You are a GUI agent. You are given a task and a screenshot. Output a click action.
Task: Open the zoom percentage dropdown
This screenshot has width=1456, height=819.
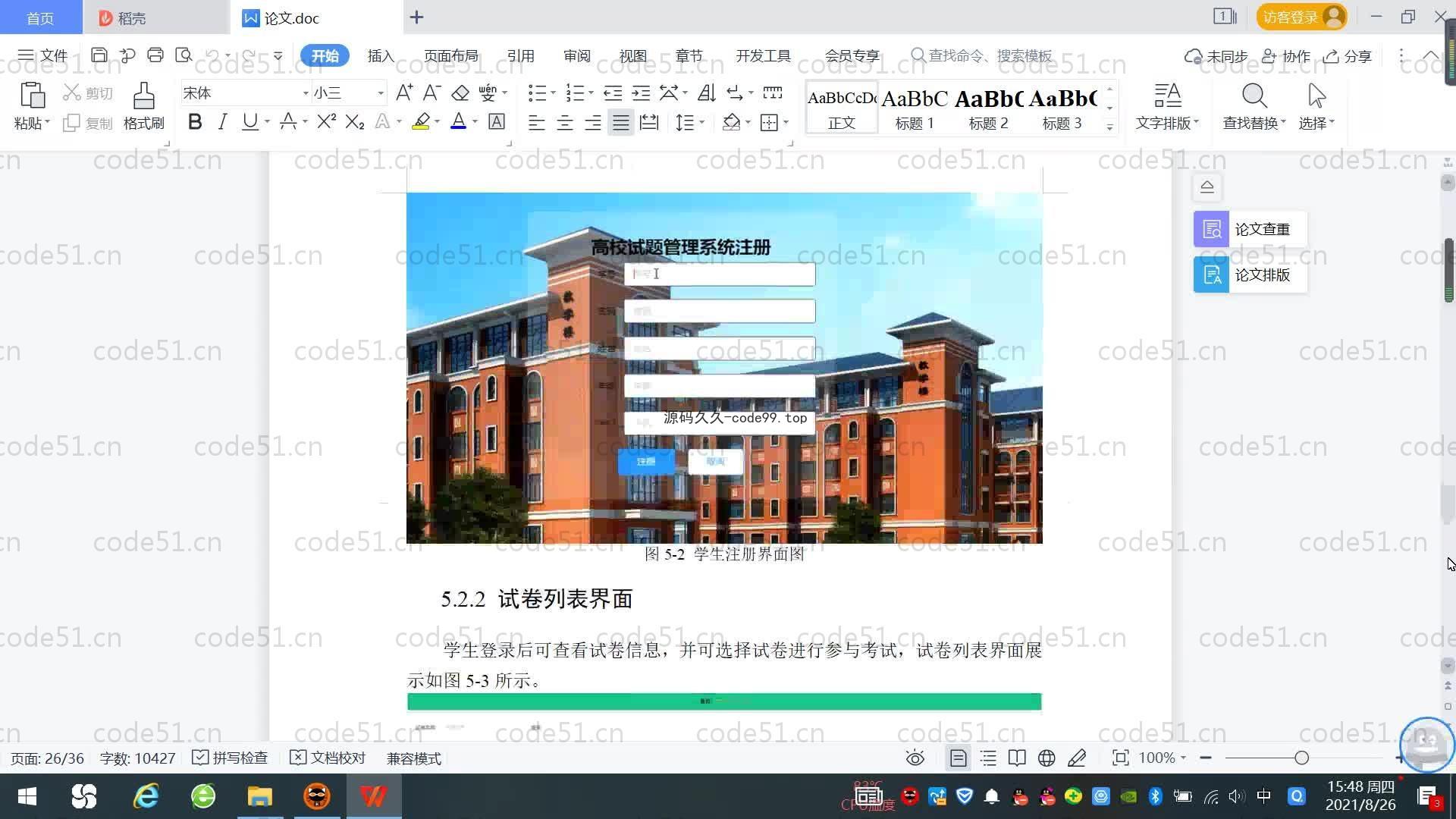click(1183, 758)
